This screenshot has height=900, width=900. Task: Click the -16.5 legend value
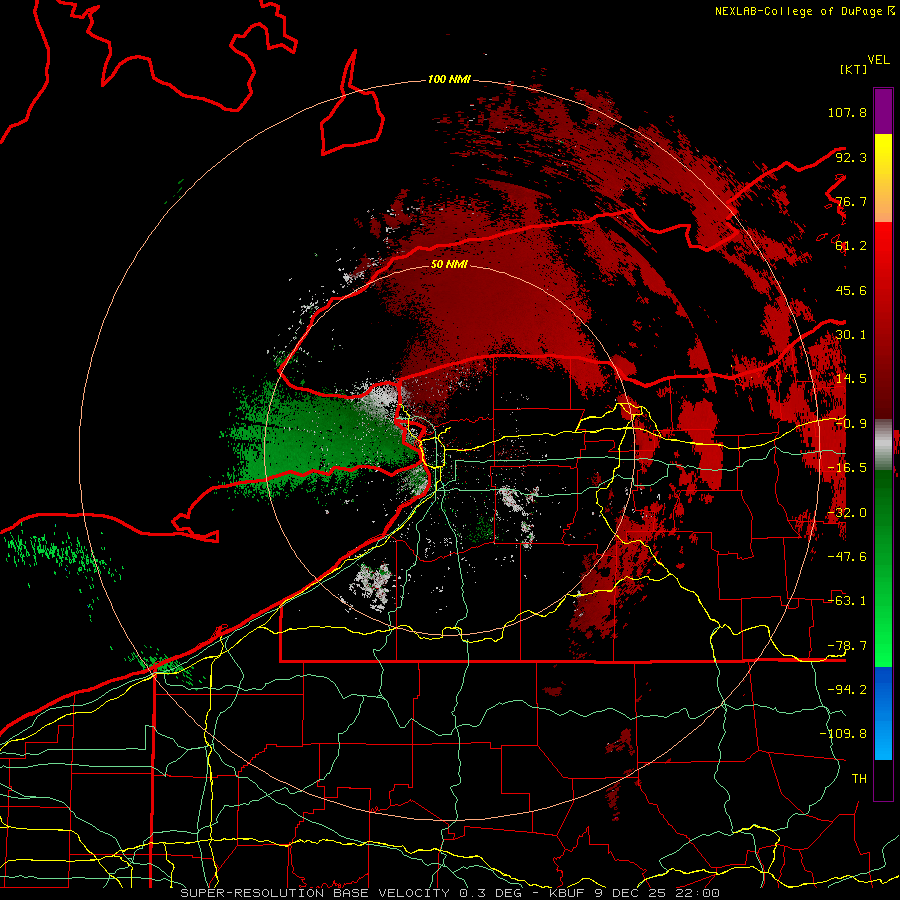click(847, 468)
